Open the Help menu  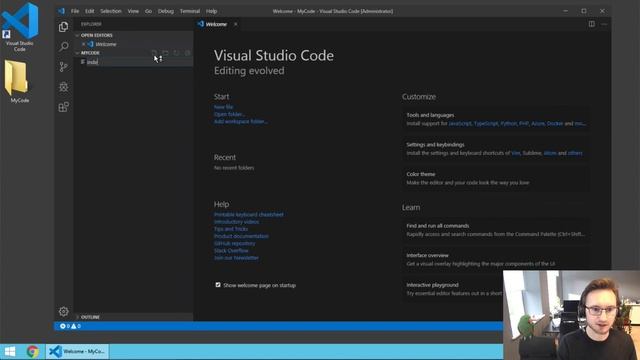[211, 11]
